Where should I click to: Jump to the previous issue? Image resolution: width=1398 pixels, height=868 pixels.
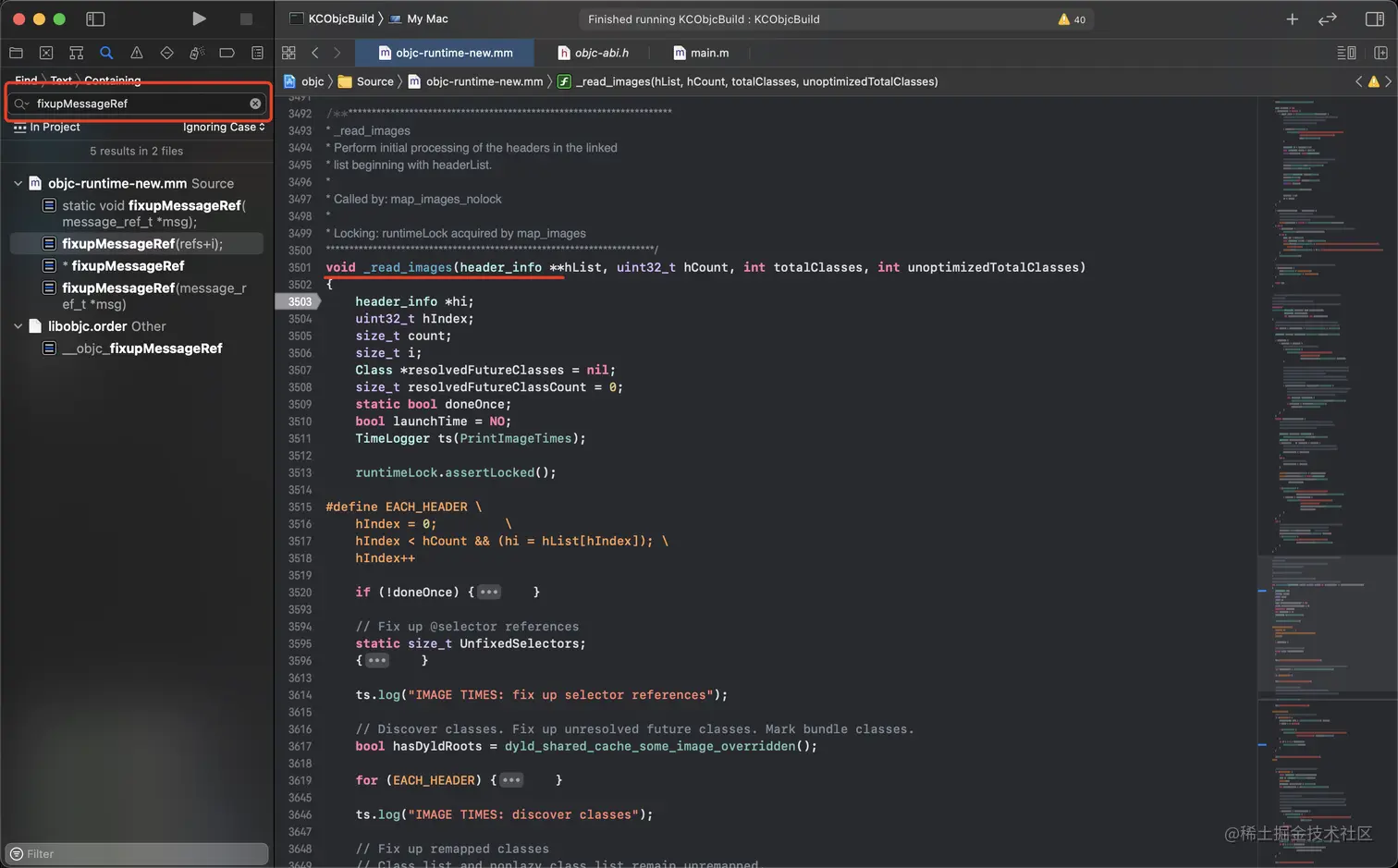[x=1358, y=81]
